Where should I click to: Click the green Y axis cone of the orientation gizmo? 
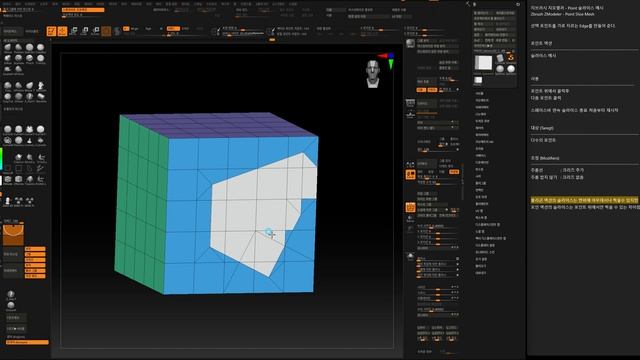coord(391,64)
